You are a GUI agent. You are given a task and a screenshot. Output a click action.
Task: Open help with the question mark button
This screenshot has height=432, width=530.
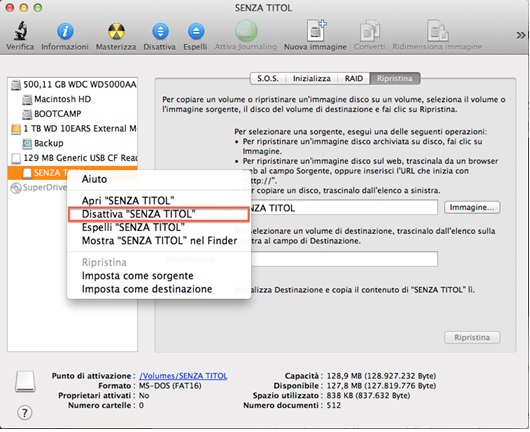[24, 413]
